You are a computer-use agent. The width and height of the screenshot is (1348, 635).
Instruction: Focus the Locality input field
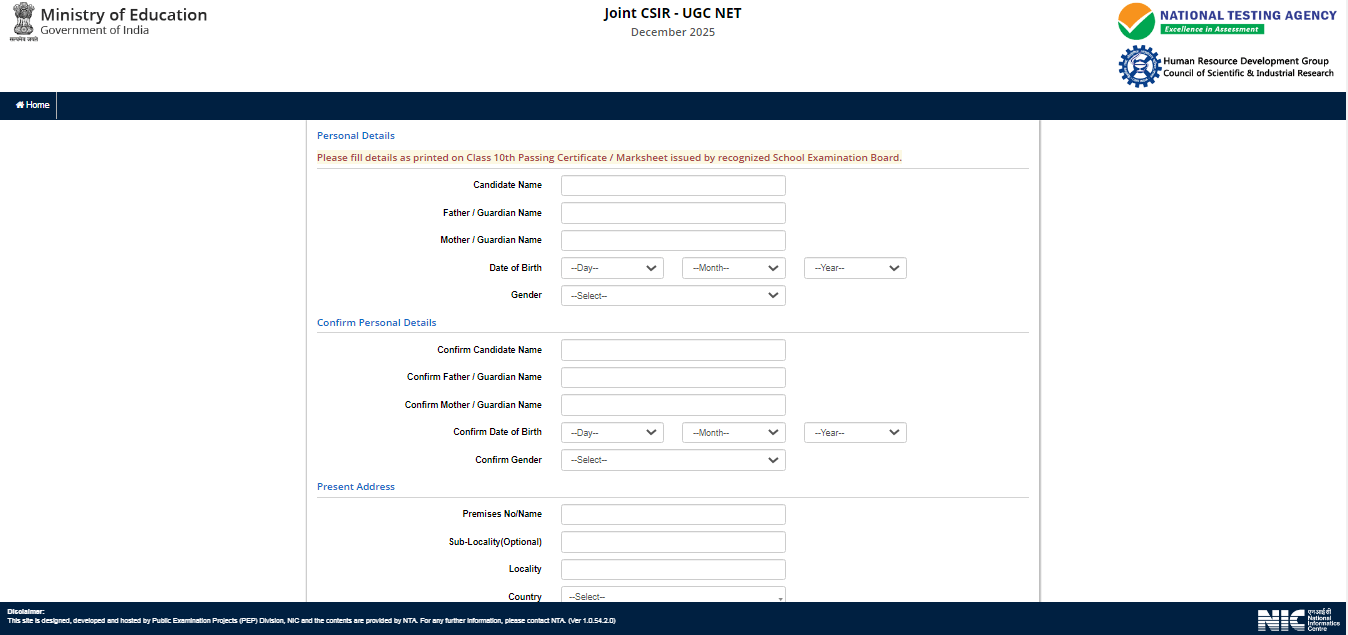coord(673,569)
